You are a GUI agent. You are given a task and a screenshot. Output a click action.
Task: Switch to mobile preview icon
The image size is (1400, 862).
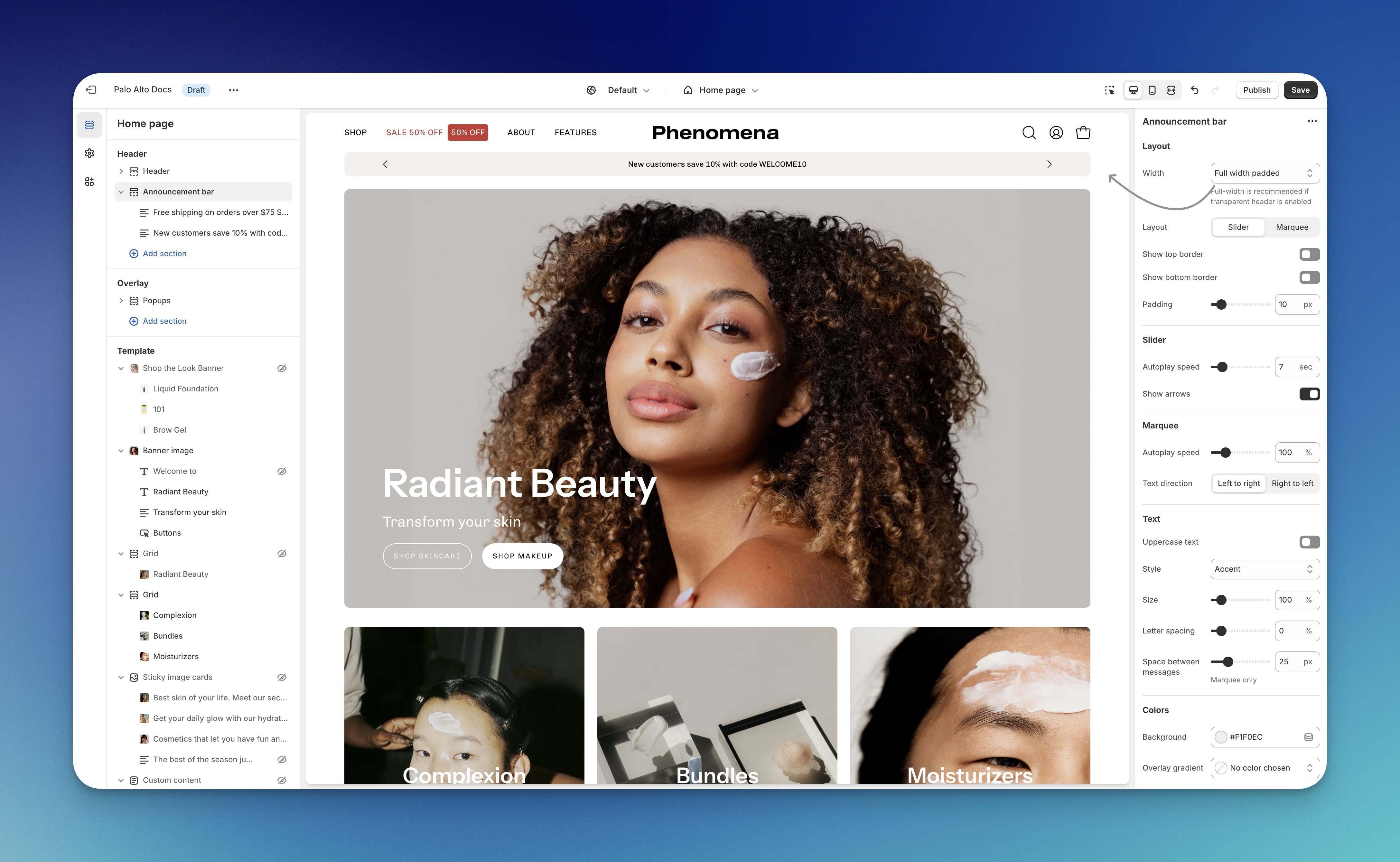click(1152, 90)
